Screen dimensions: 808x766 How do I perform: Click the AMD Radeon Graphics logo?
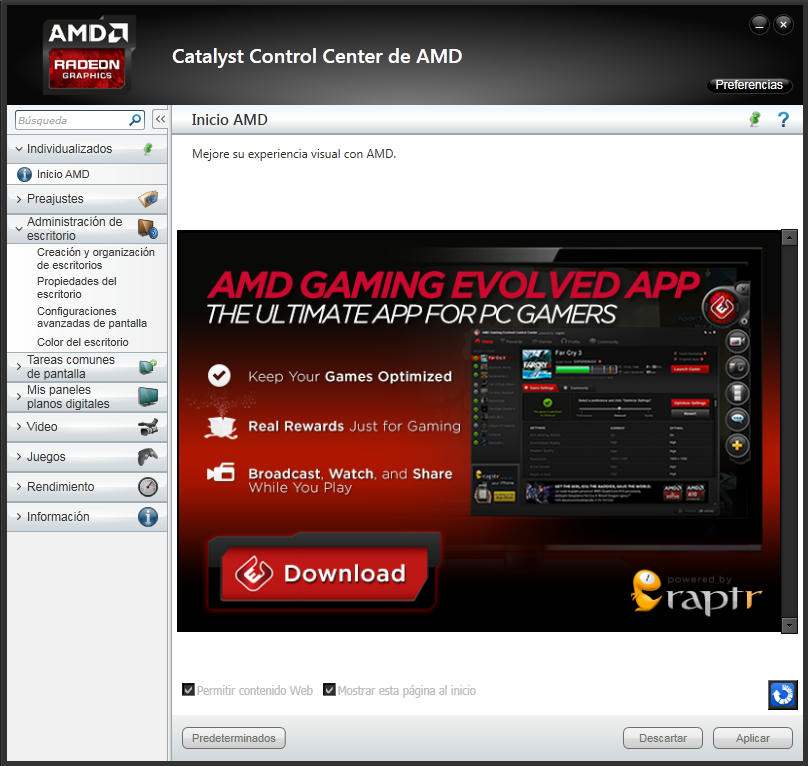[x=88, y=55]
